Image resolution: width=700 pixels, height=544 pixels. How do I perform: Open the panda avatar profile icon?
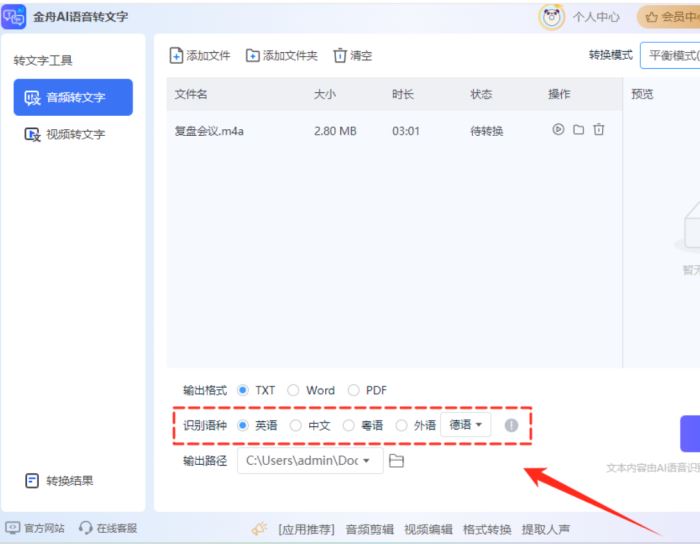coord(551,17)
